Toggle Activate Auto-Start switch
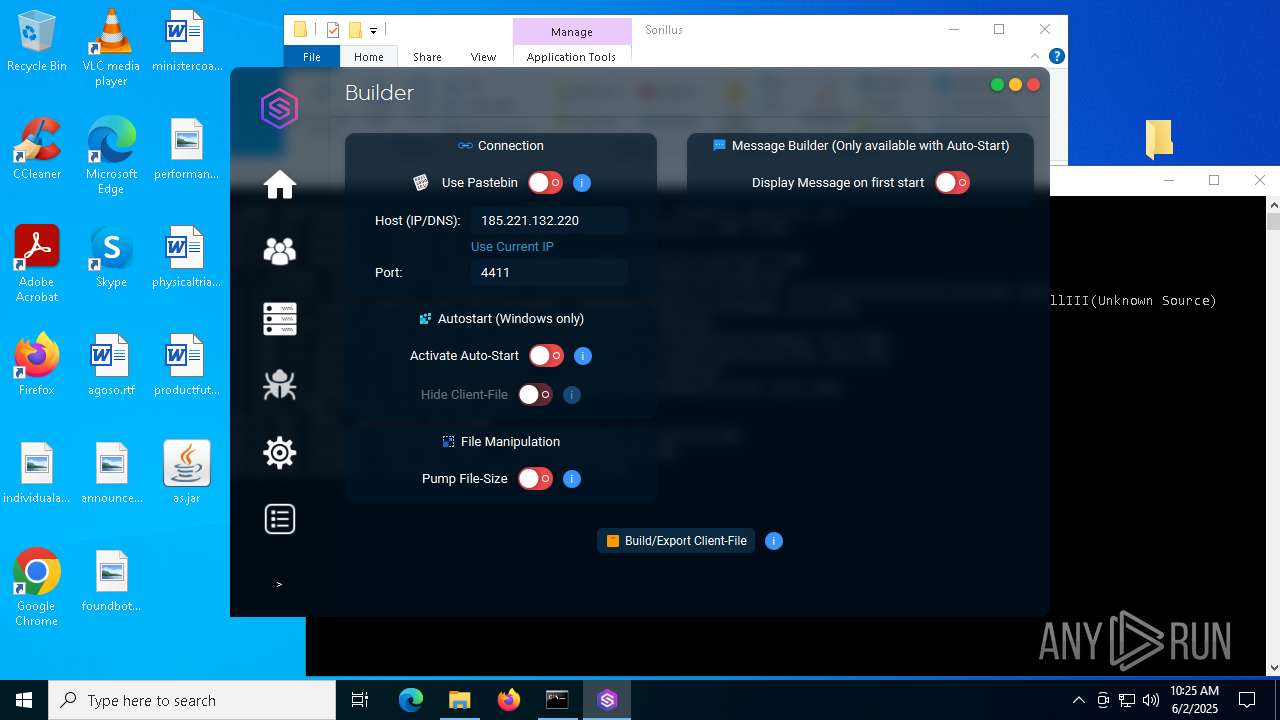The height and width of the screenshot is (720, 1280). pyautogui.click(x=547, y=356)
